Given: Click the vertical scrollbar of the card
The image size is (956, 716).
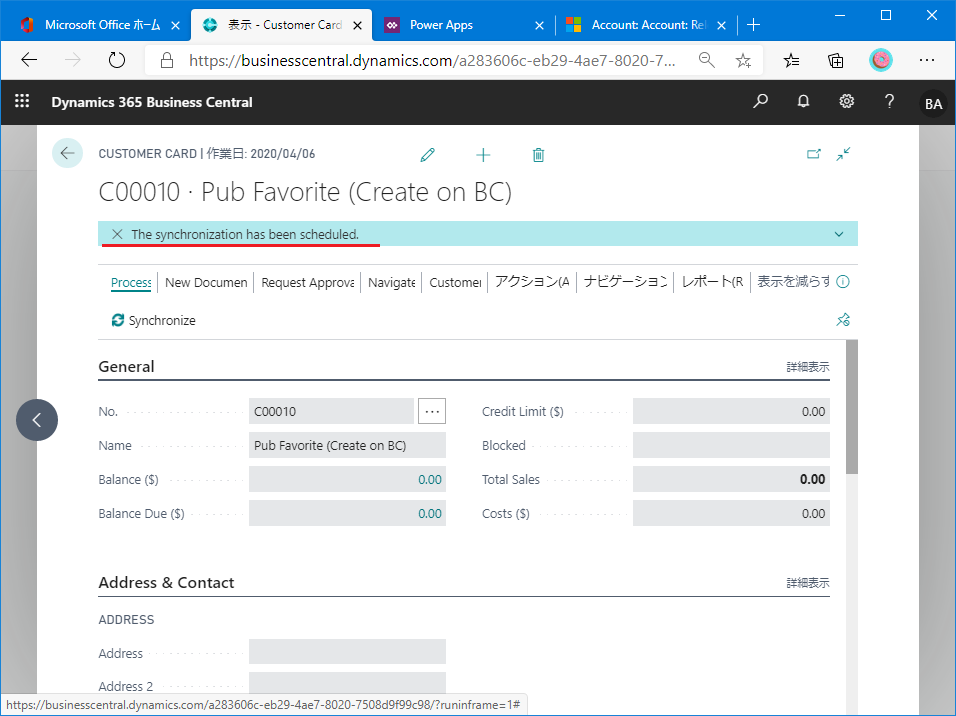Looking at the screenshot, I should (x=852, y=407).
